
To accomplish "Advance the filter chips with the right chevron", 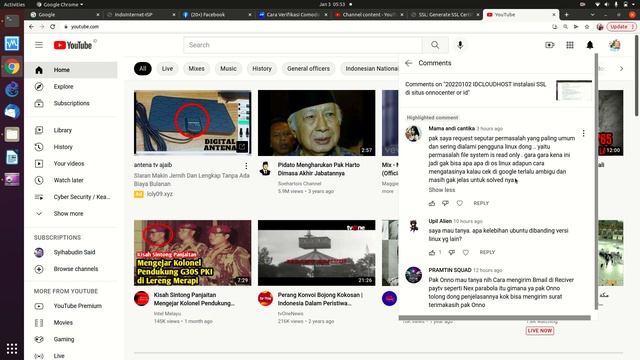I will coord(621,69).
